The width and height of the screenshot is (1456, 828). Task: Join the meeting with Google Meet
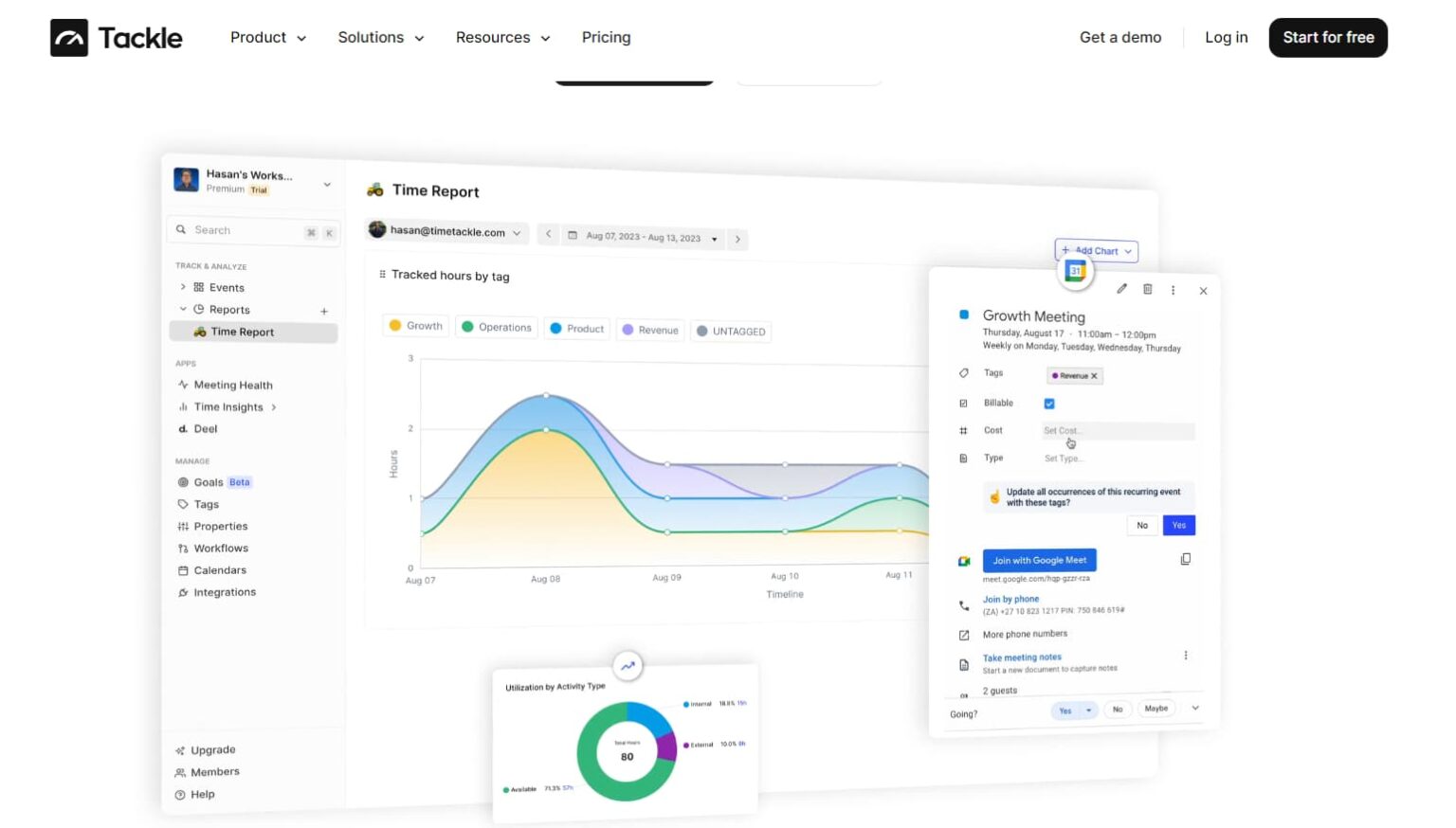coord(1039,560)
